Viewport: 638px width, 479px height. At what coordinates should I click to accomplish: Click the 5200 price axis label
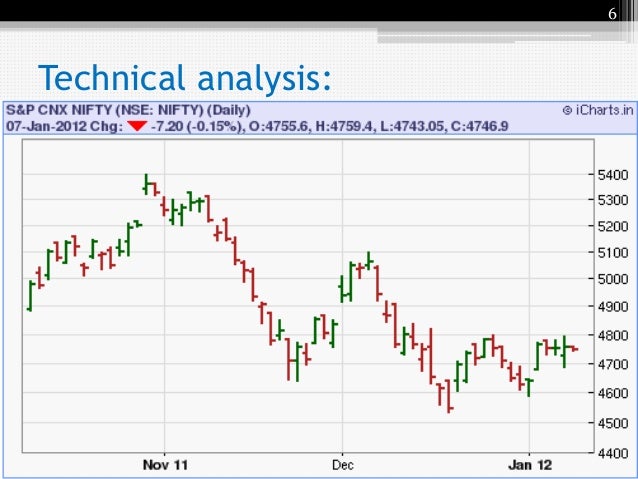[x=612, y=226]
